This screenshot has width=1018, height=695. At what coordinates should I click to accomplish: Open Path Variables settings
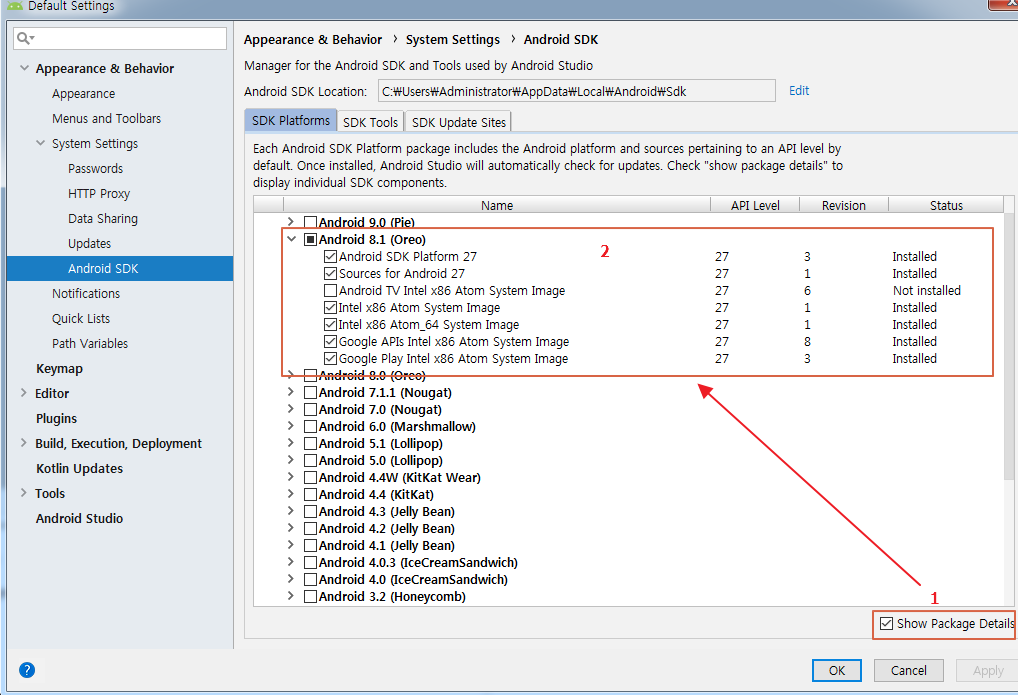click(90, 344)
